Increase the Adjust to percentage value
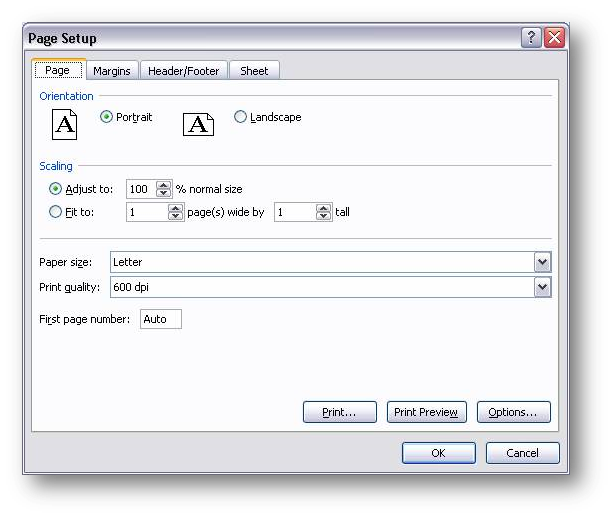612x517 pixels. pyautogui.click(x=164, y=185)
